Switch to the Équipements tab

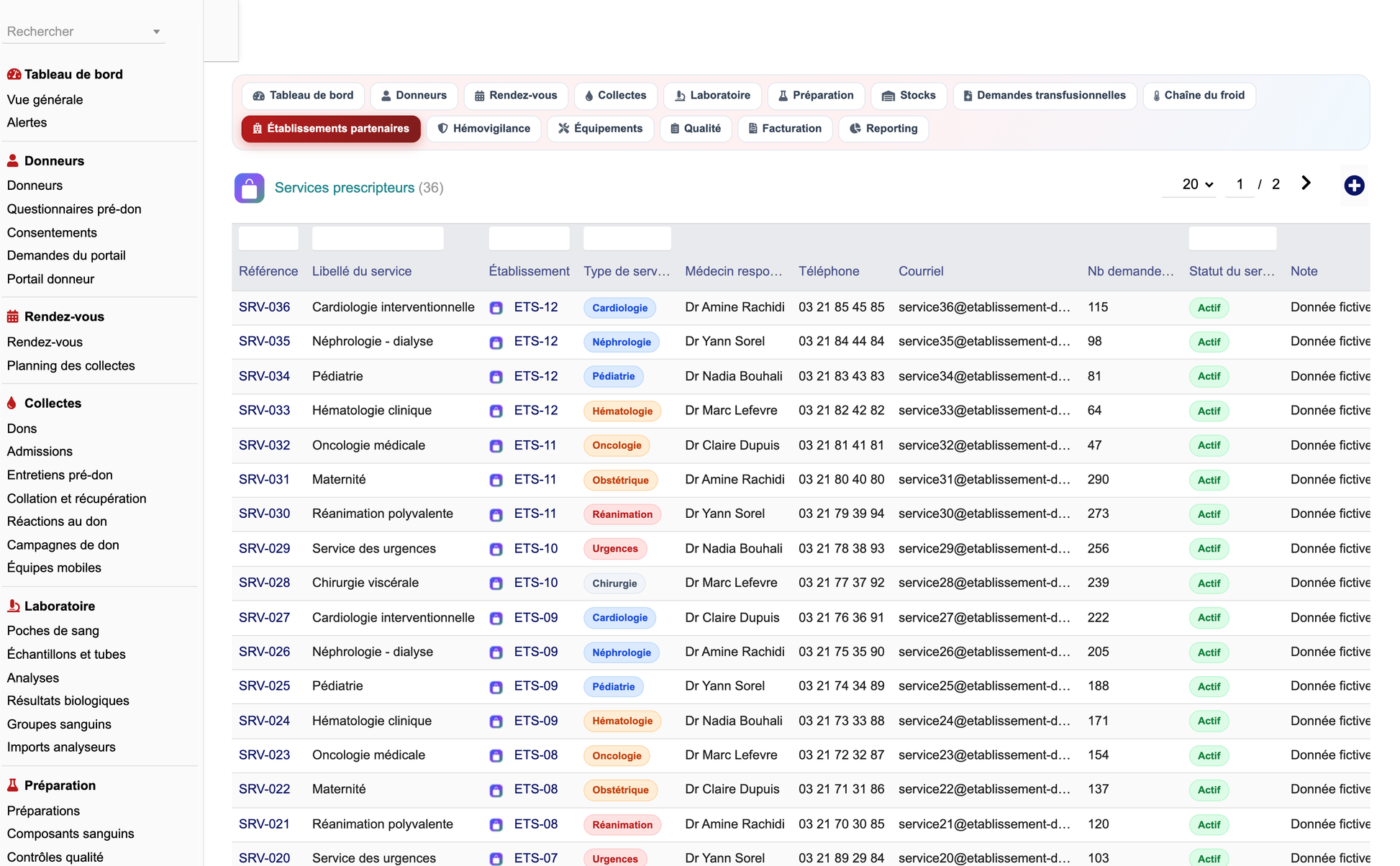pyautogui.click(x=600, y=129)
